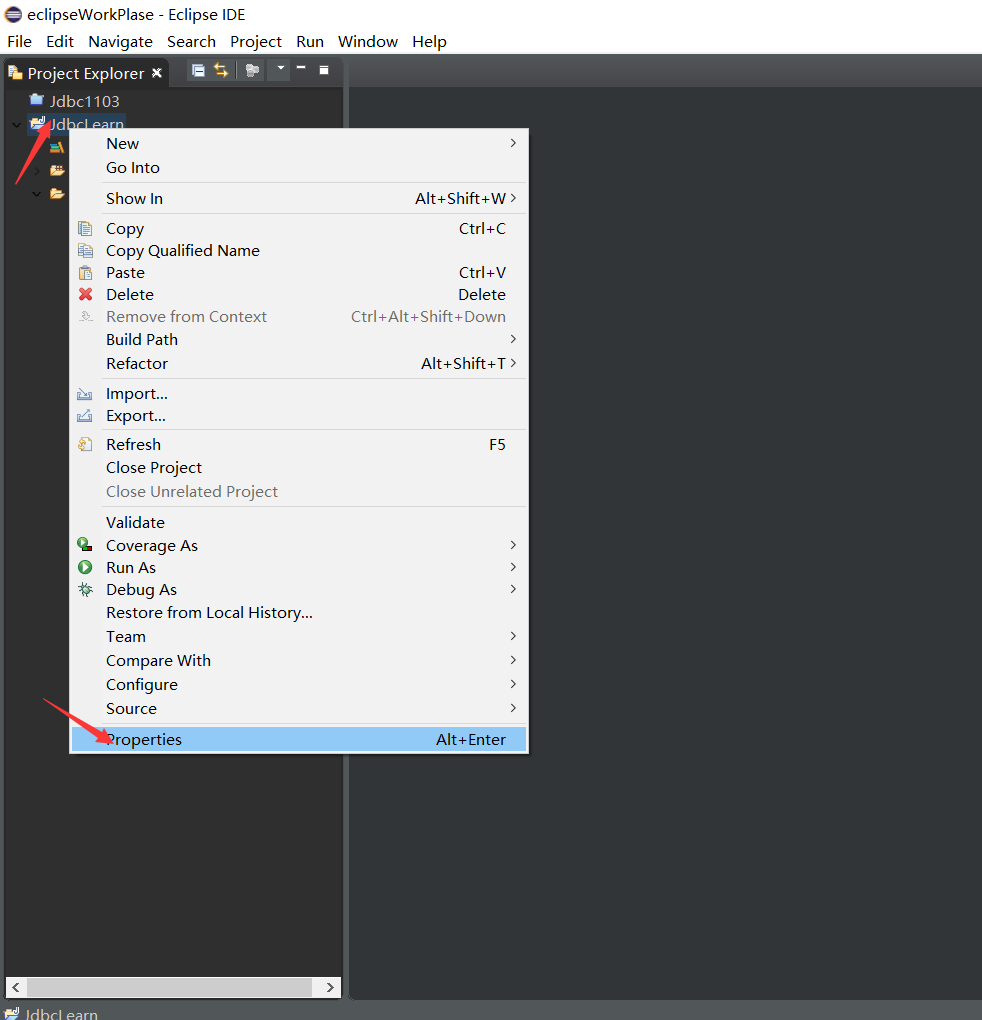Viewport: 982px width, 1020px height.
Task: Minimize the Project Explorer view
Action: (301, 68)
